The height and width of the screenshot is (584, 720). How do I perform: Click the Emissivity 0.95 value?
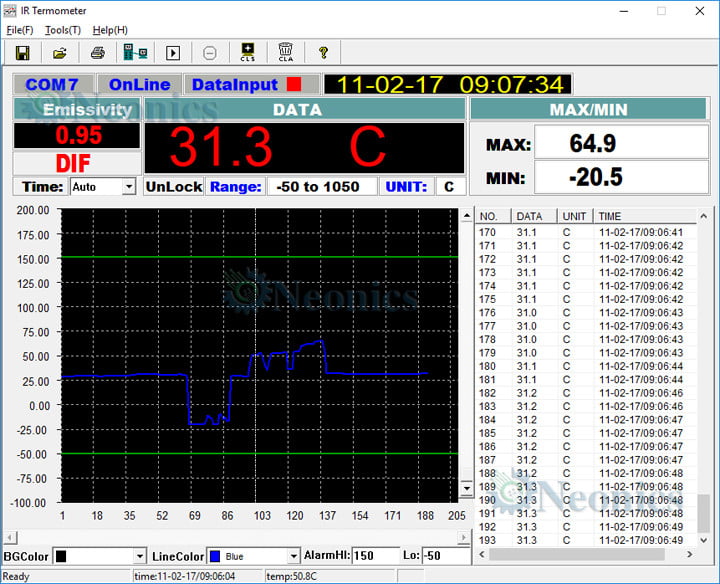(77, 135)
